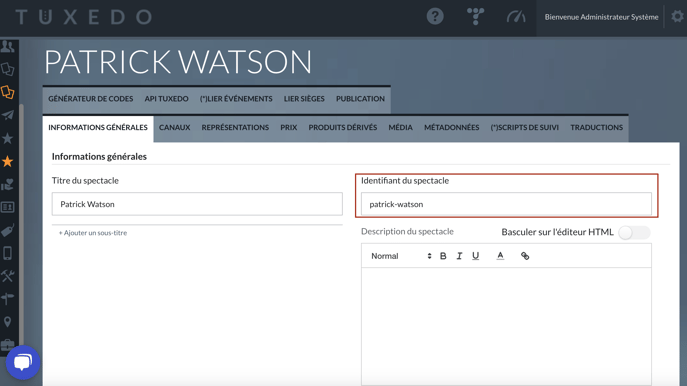Open the text color picker
The image size is (687, 386).
pos(500,256)
